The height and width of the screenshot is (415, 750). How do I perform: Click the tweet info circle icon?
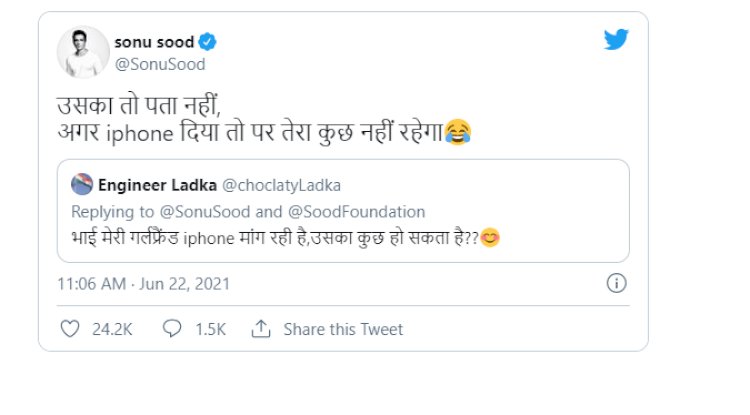[617, 284]
